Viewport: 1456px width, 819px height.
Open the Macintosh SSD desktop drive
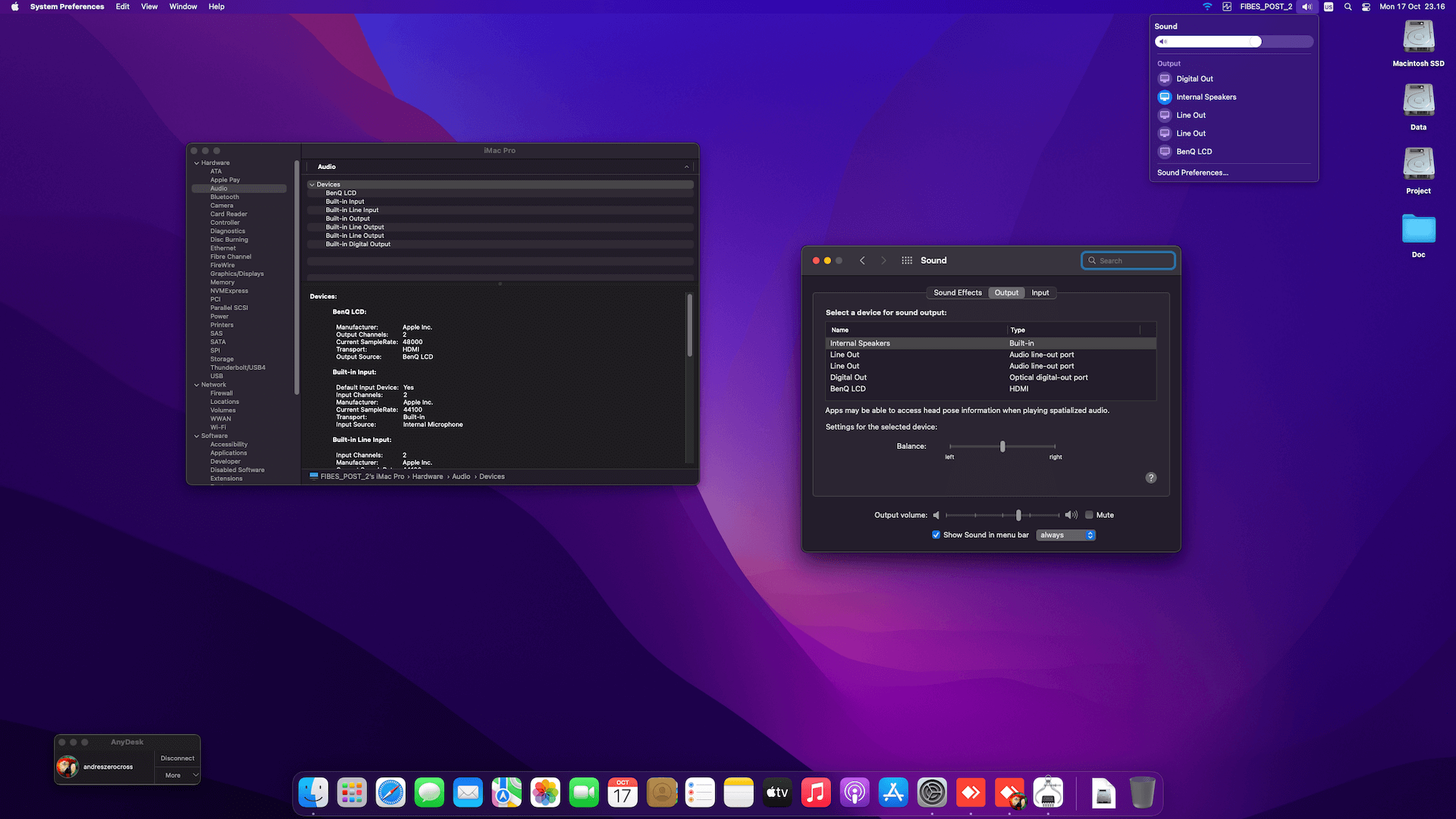coord(1418,42)
